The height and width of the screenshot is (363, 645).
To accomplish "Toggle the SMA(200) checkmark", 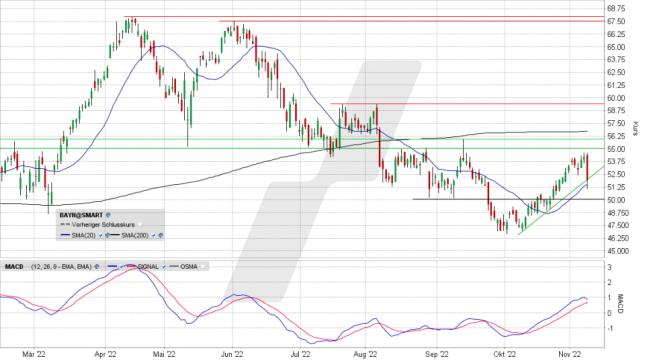I will [x=154, y=235].
